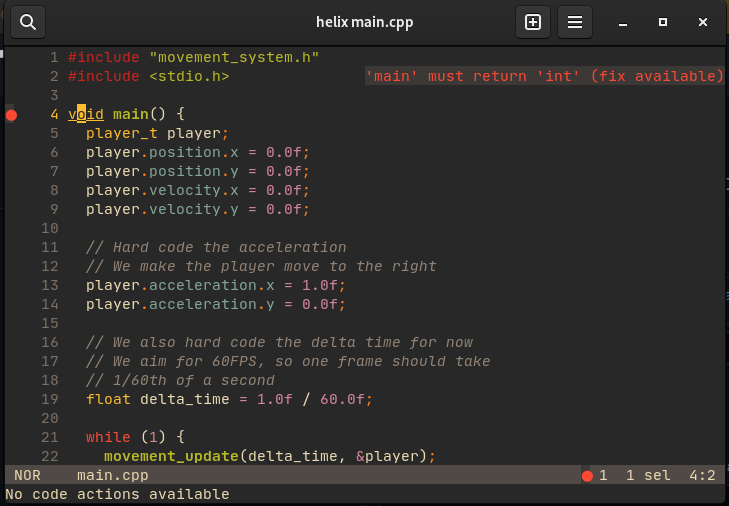Click the <stdio.h> include on line 2
The width and height of the screenshot is (729, 506).
point(189,76)
